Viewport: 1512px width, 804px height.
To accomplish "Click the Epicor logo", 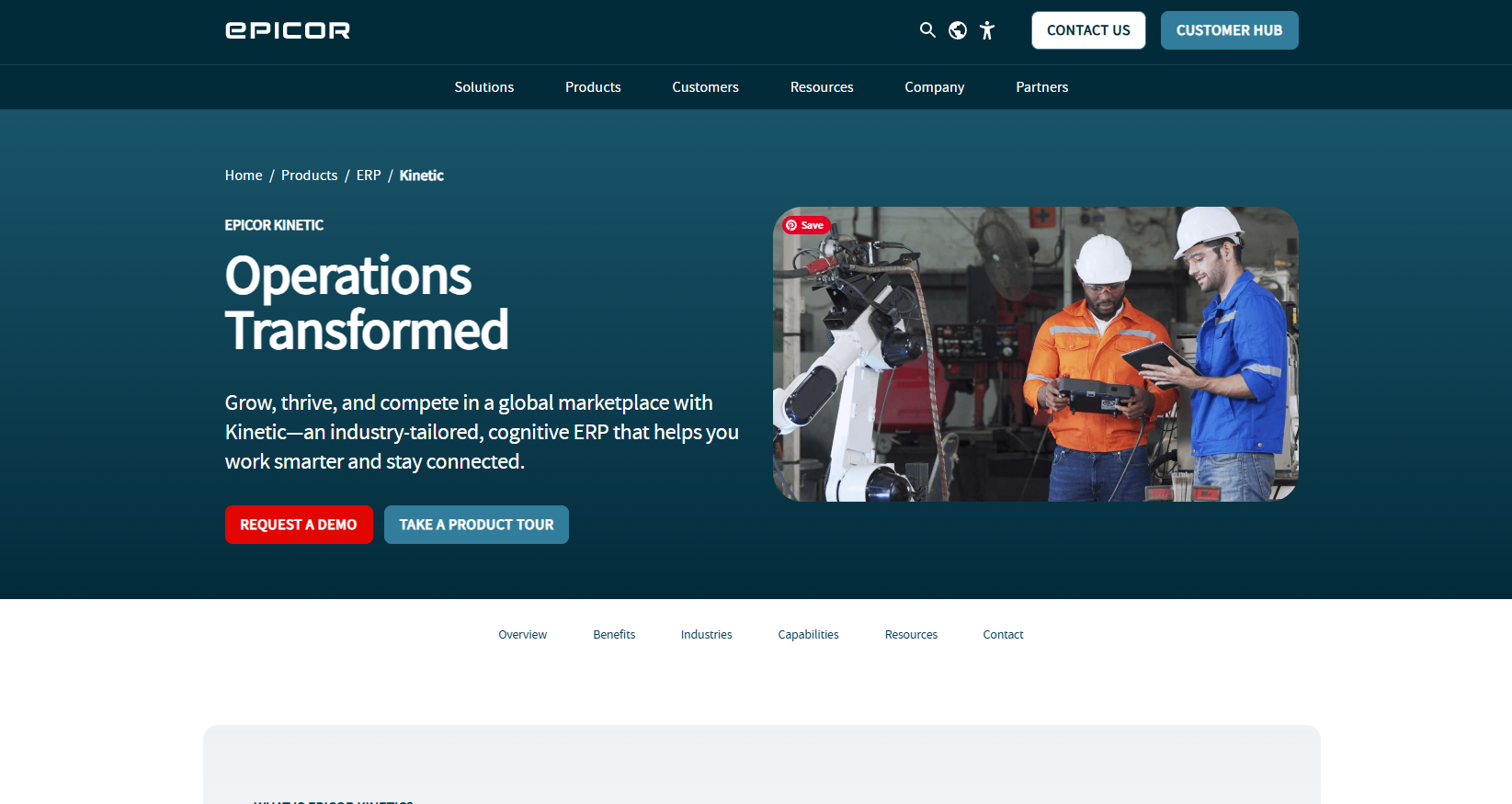I will click(x=288, y=30).
